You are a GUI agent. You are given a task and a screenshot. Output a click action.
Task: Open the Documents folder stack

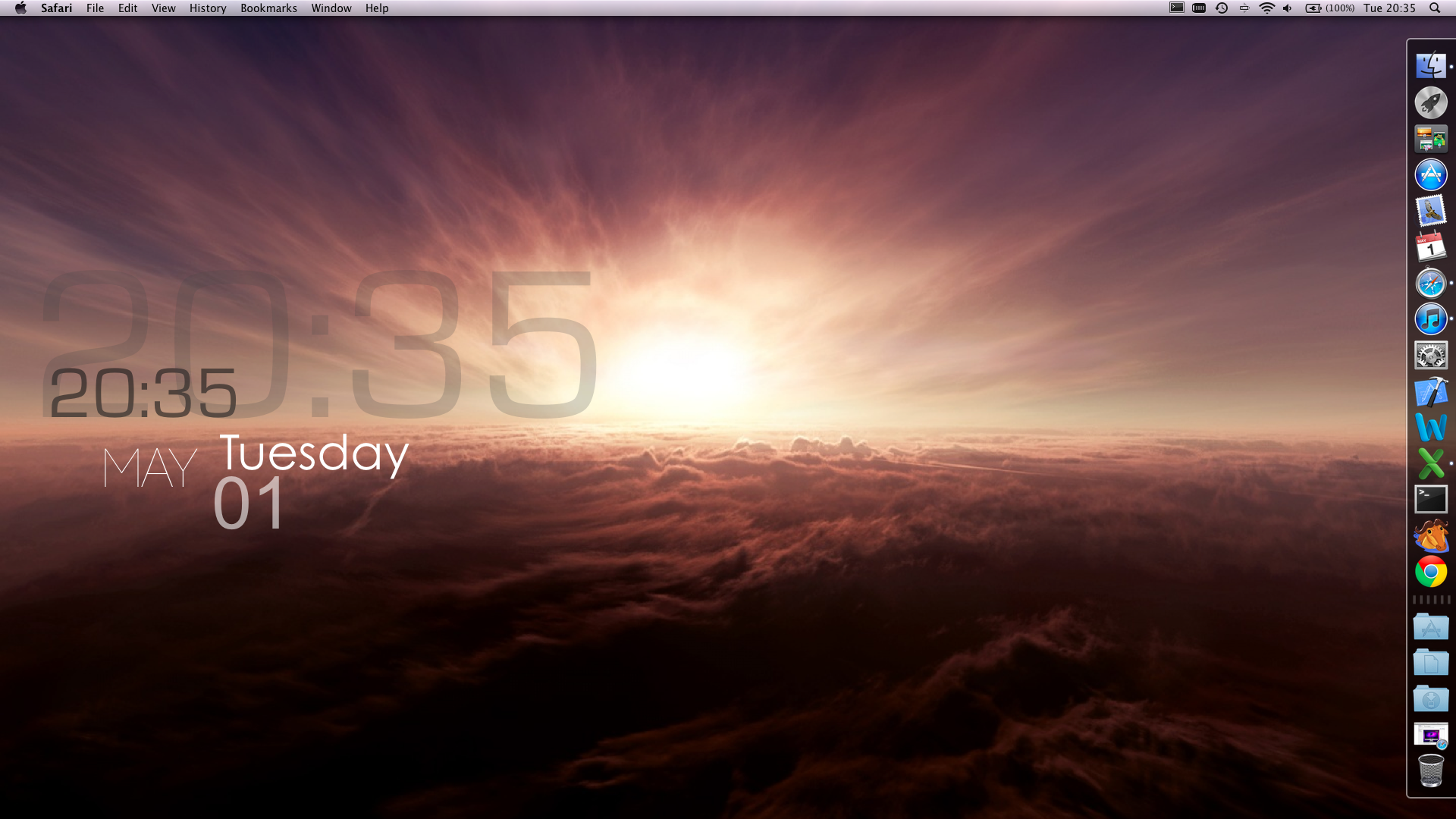click(x=1430, y=663)
